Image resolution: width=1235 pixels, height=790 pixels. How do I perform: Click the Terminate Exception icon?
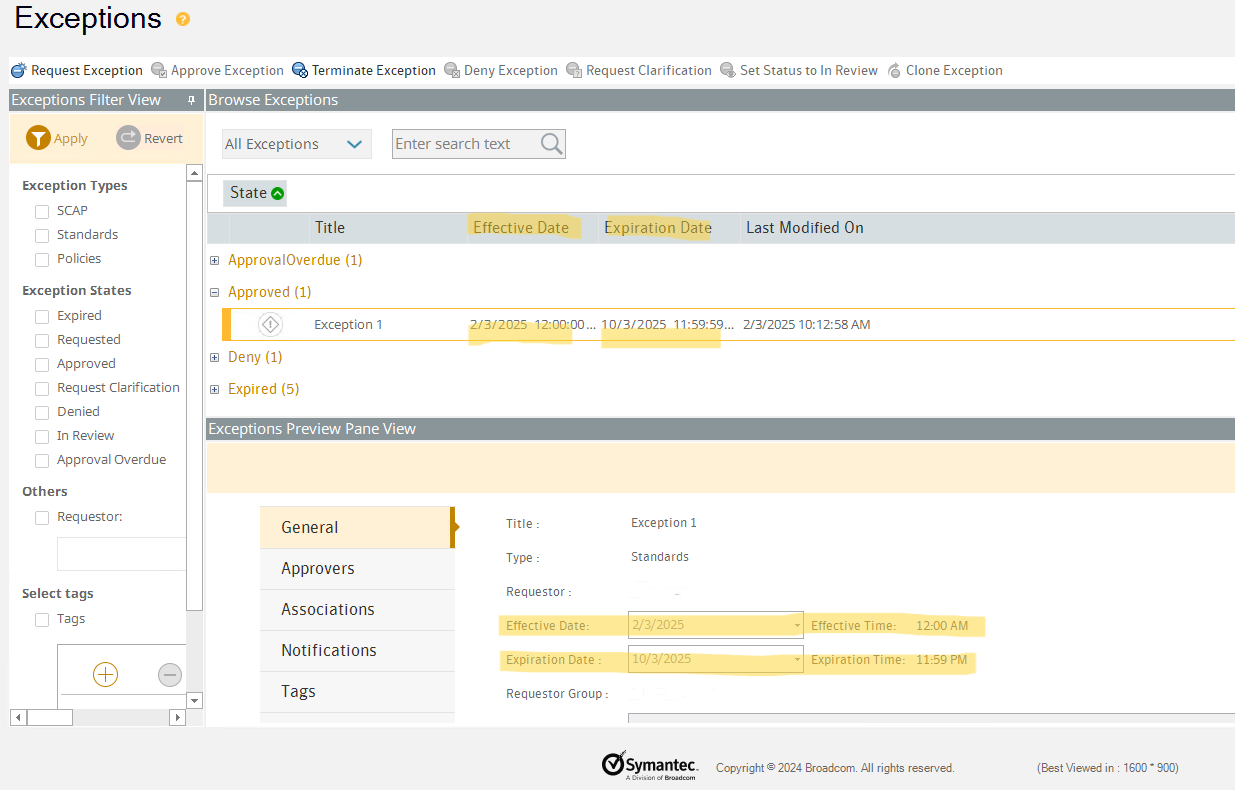tap(300, 70)
